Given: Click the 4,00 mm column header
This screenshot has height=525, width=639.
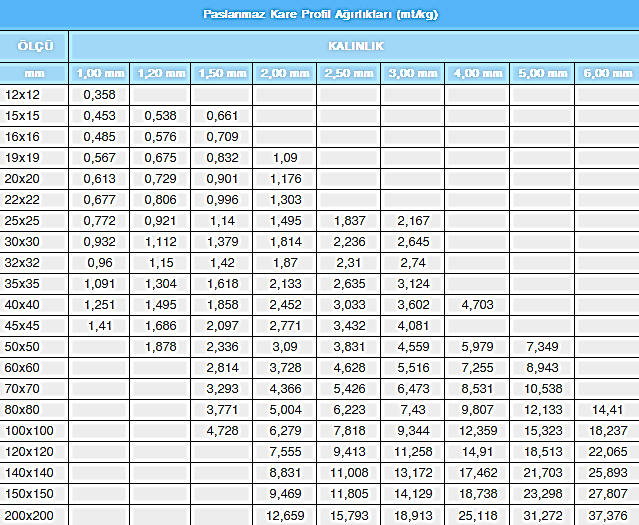Looking at the screenshot, I should [x=476, y=73].
